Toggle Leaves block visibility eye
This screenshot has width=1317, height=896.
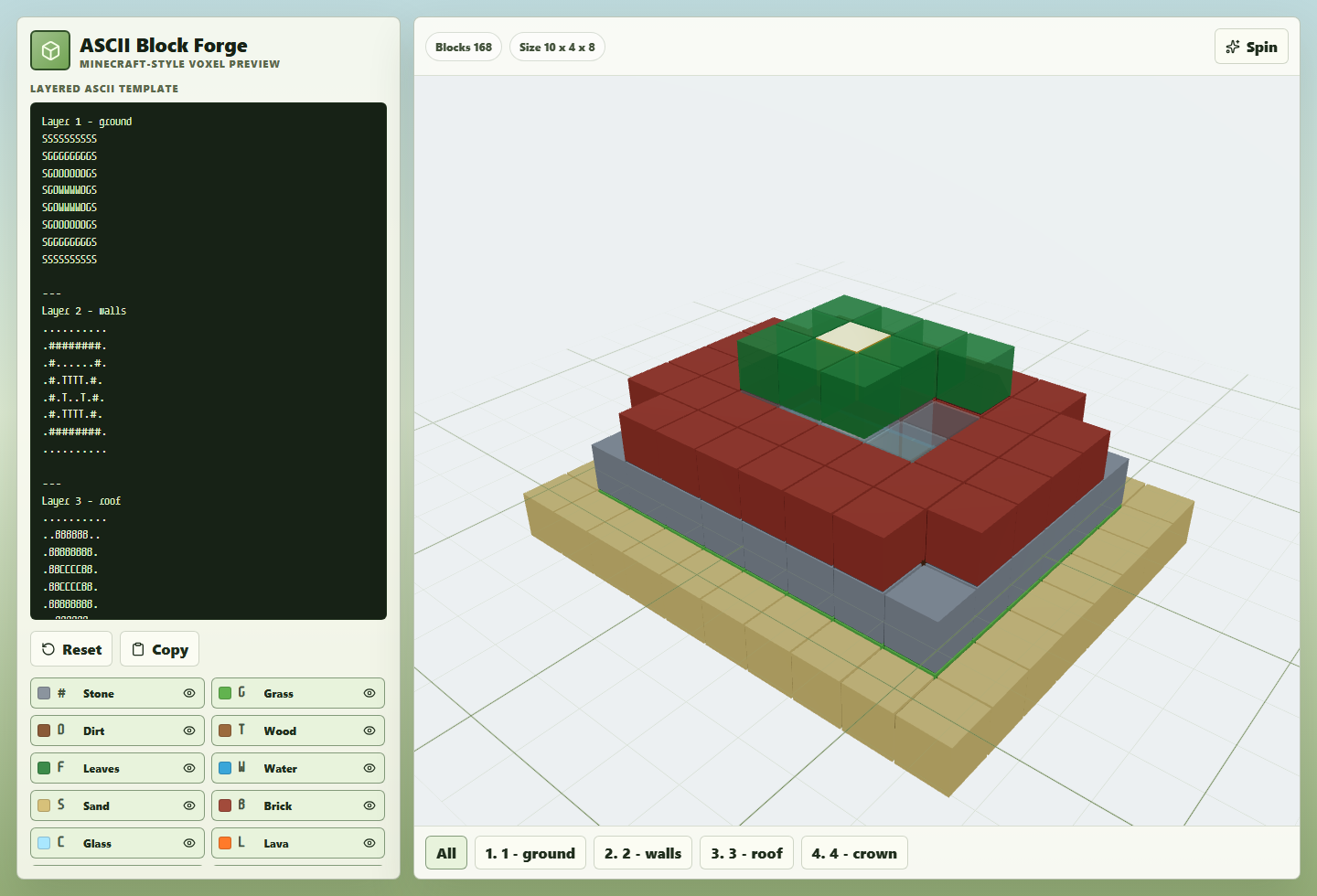pyautogui.click(x=189, y=768)
